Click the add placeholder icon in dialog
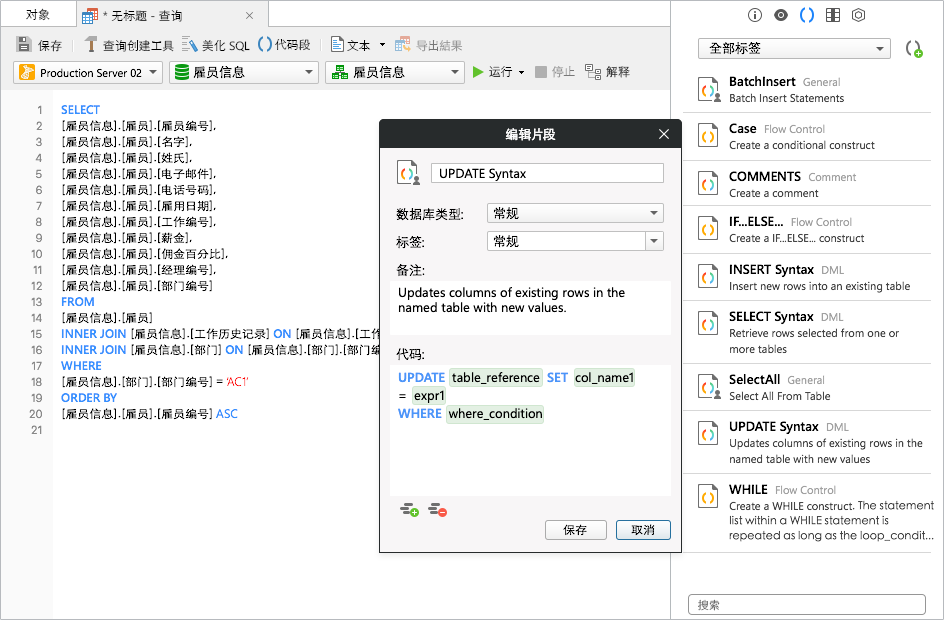 409,510
